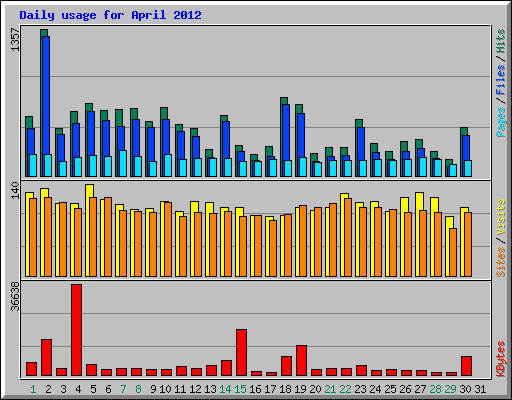
Task: Click day label 18 on the x-axis
Action: pos(285,389)
